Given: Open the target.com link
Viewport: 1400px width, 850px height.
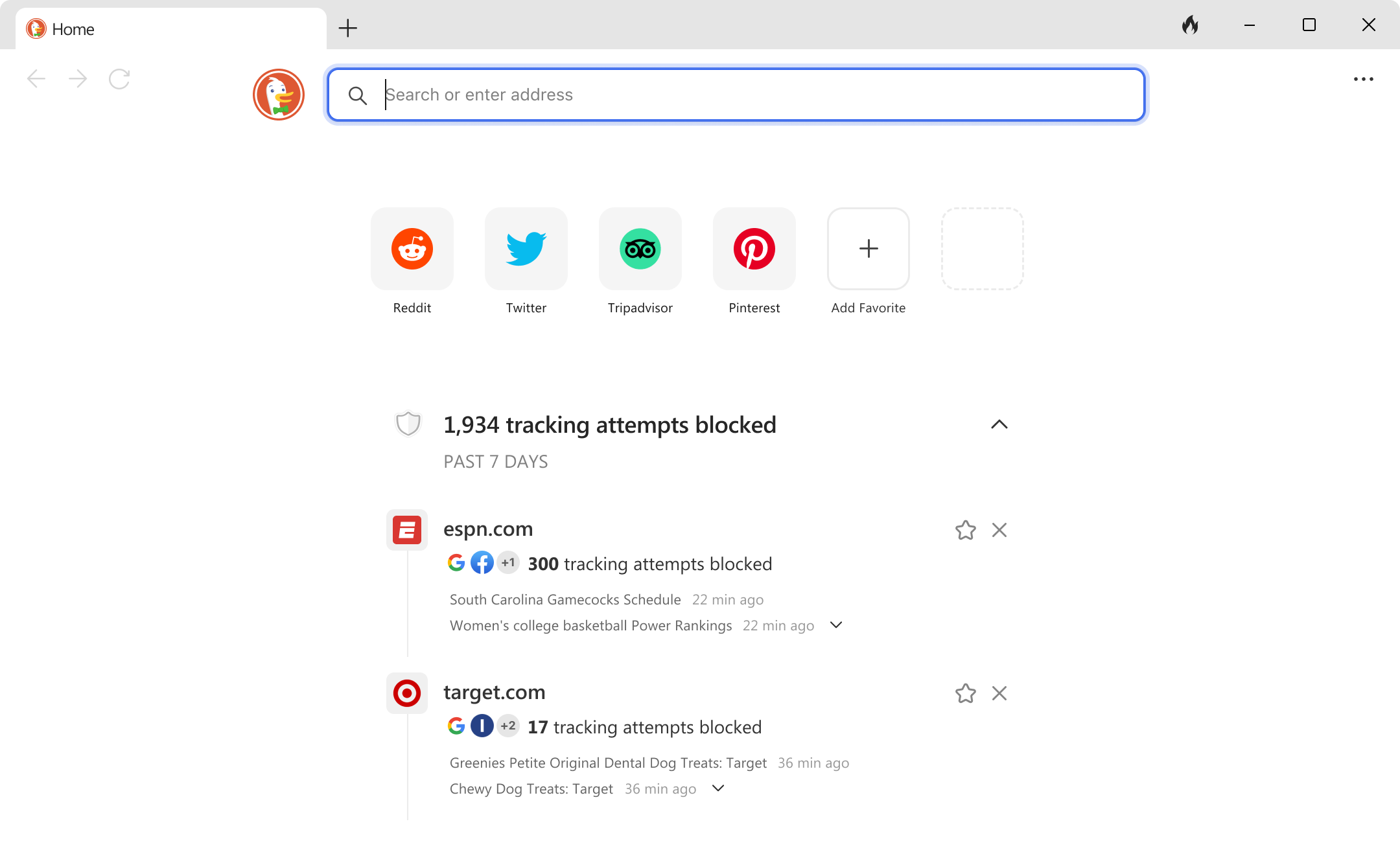Looking at the screenshot, I should click(x=494, y=692).
